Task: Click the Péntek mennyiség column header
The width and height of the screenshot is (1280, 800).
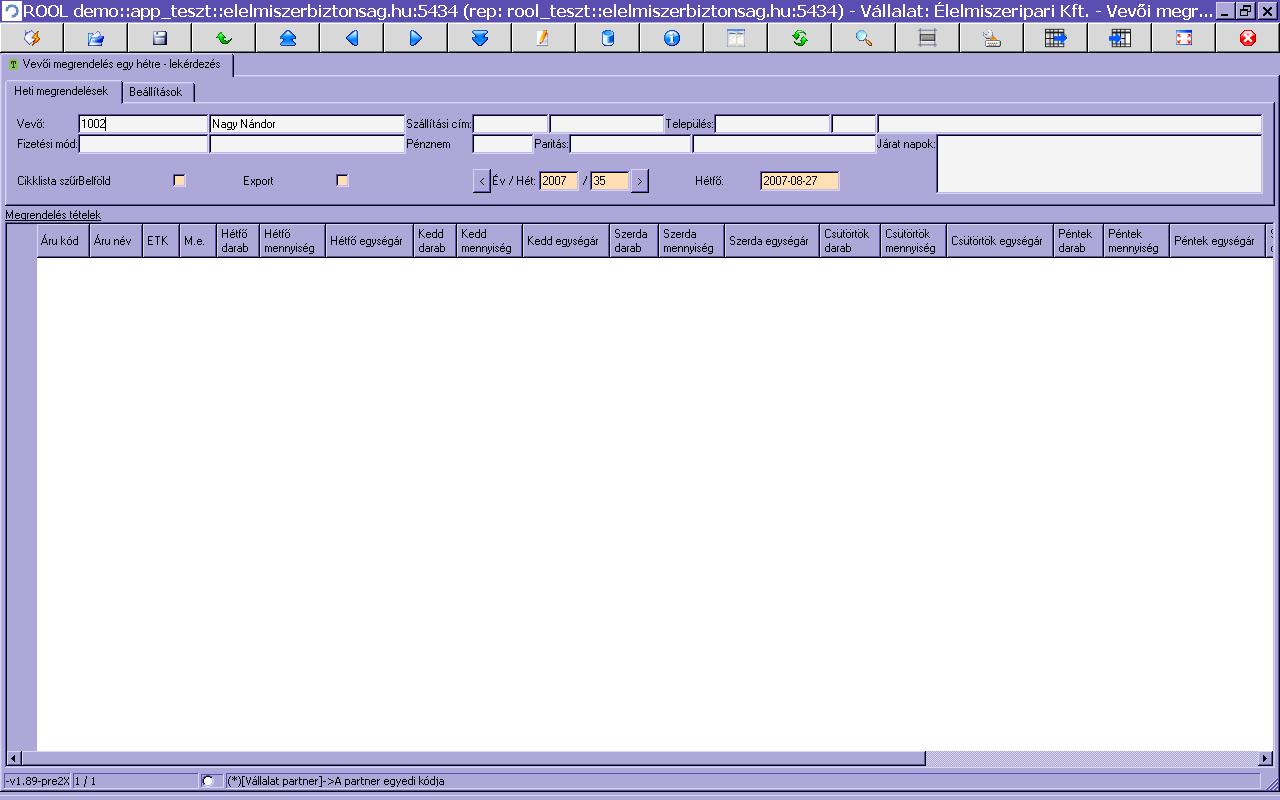Action: click(1135, 241)
